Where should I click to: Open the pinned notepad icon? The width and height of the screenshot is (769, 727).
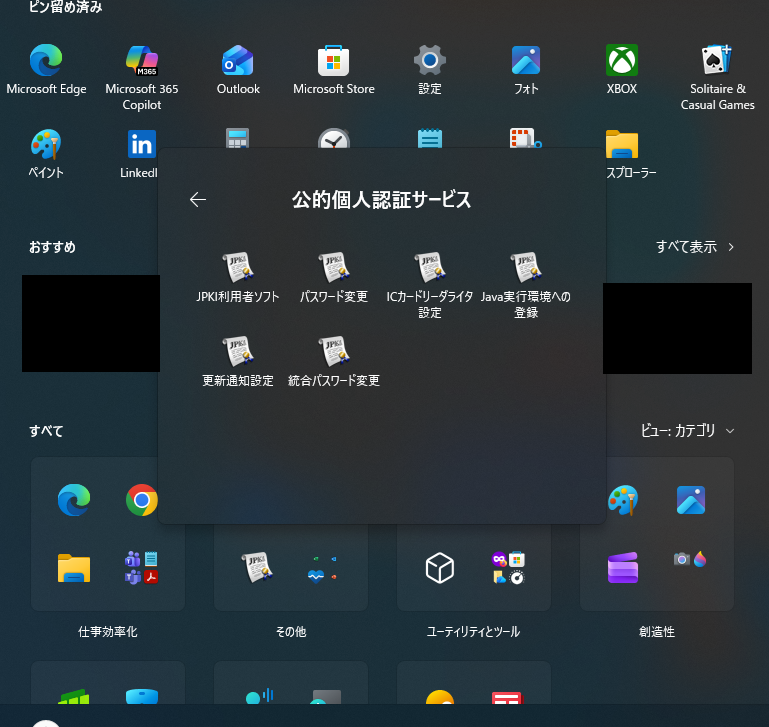point(430,138)
